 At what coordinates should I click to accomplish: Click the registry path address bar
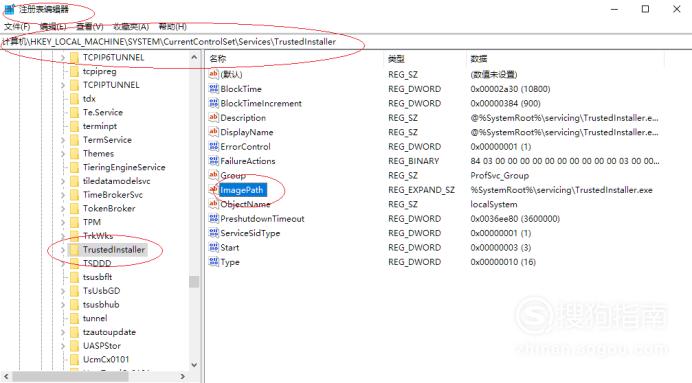tap(346, 41)
